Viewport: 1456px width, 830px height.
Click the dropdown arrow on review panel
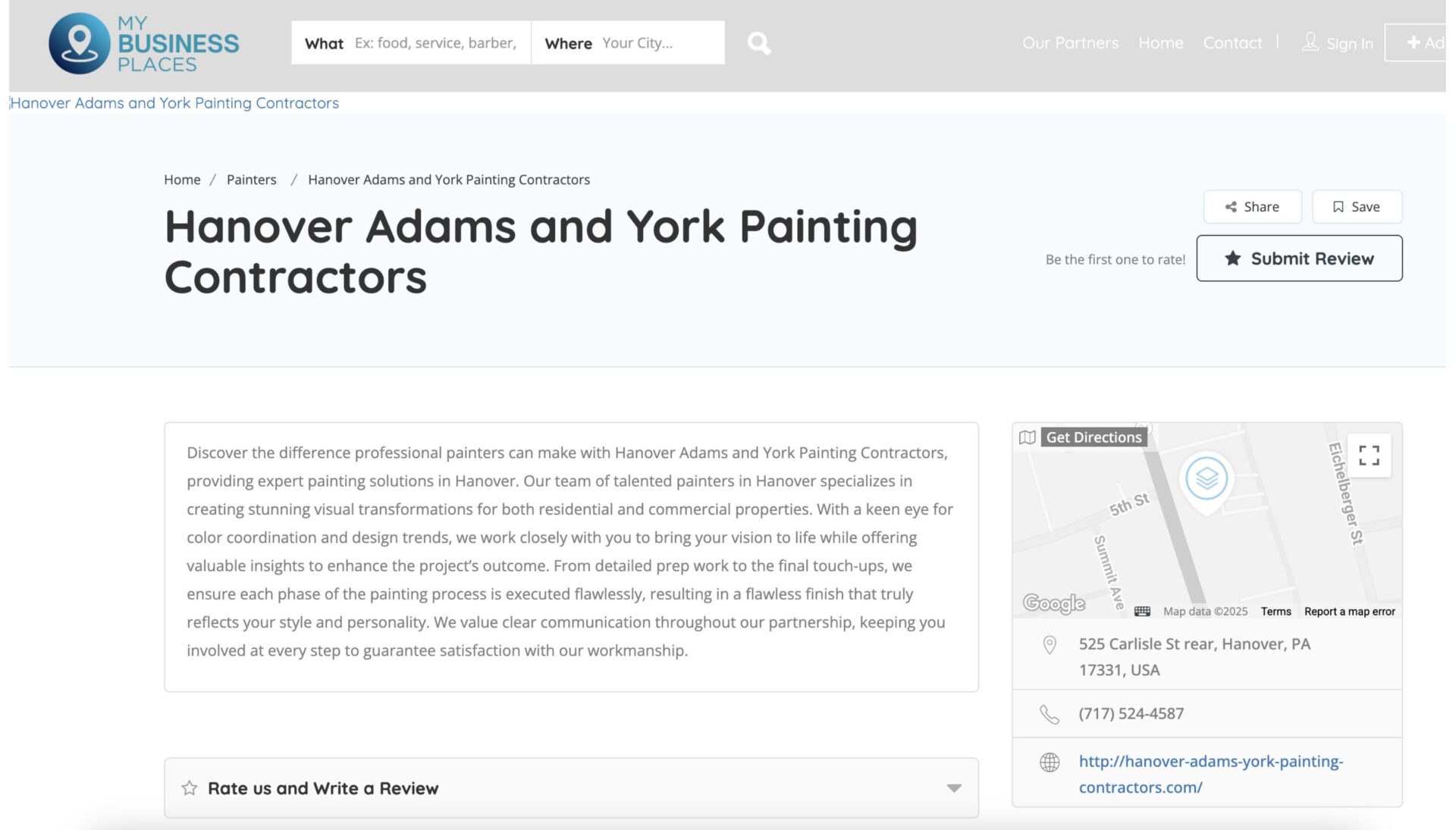954,788
